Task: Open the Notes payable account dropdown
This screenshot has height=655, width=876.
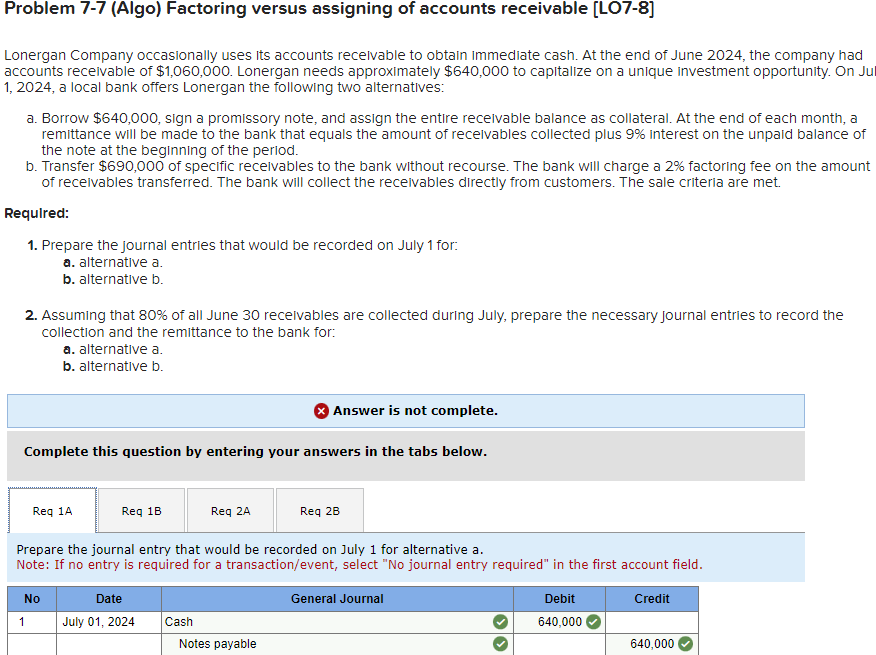Action: (x=330, y=643)
